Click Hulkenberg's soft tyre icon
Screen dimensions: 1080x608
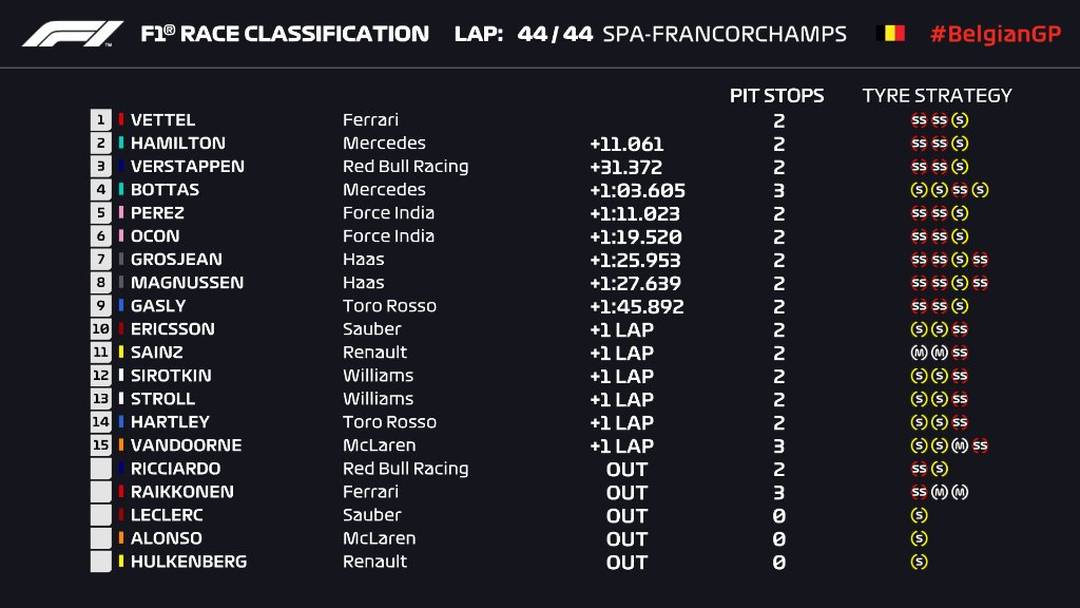[x=919, y=561]
